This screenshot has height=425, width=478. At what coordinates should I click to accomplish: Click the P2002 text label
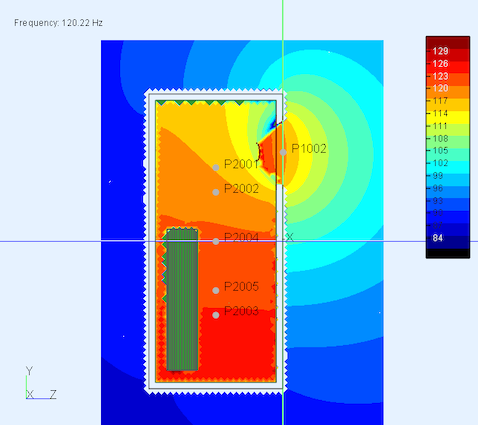pyautogui.click(x=241, y=189)
